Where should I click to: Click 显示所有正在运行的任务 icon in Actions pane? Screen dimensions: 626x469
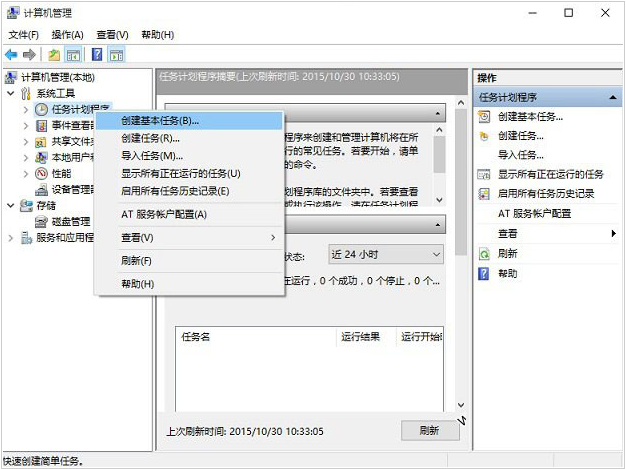(x=485, y=174)
